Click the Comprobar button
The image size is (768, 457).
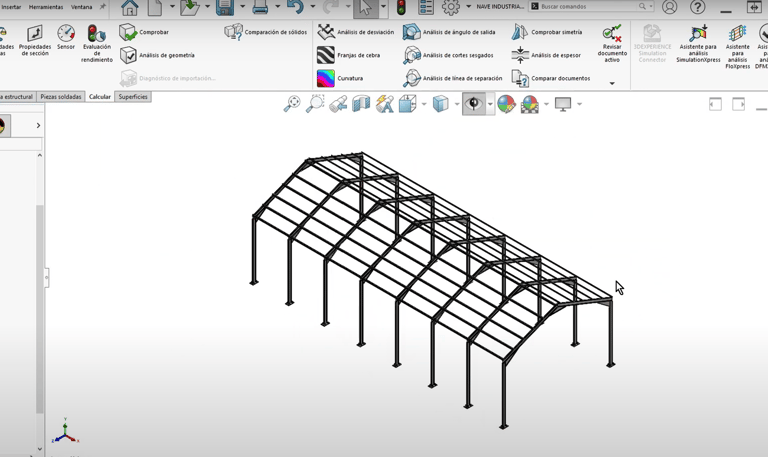(144, 32)
